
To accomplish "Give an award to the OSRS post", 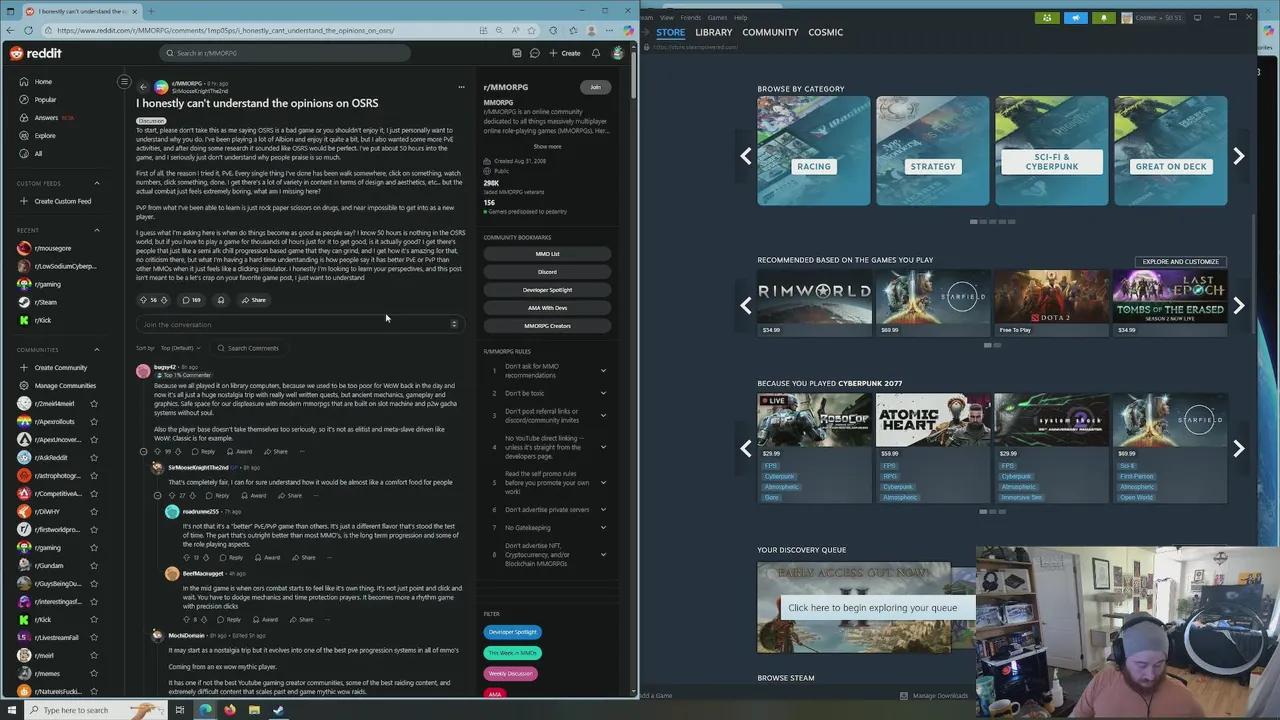I will pos(221,300).
